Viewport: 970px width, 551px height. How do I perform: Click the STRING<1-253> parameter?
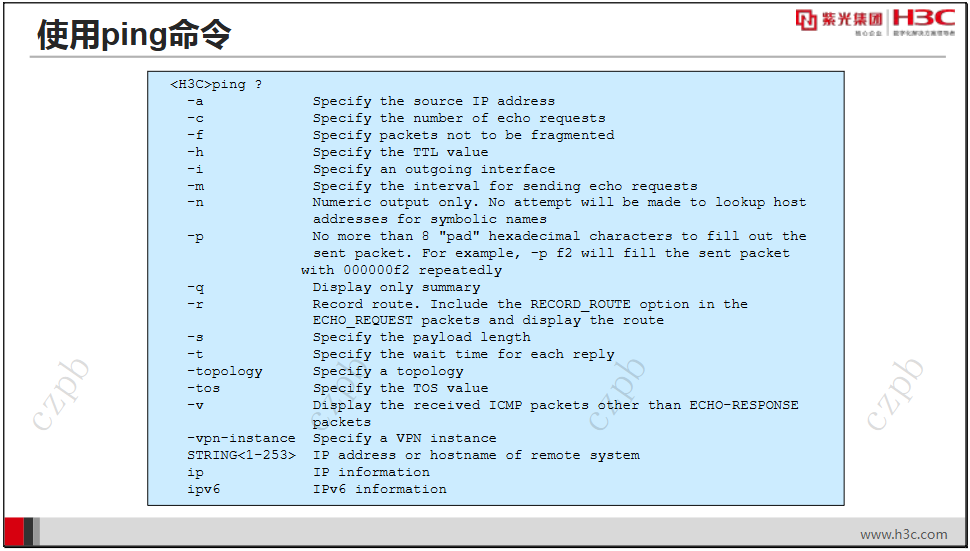[241, 455]
